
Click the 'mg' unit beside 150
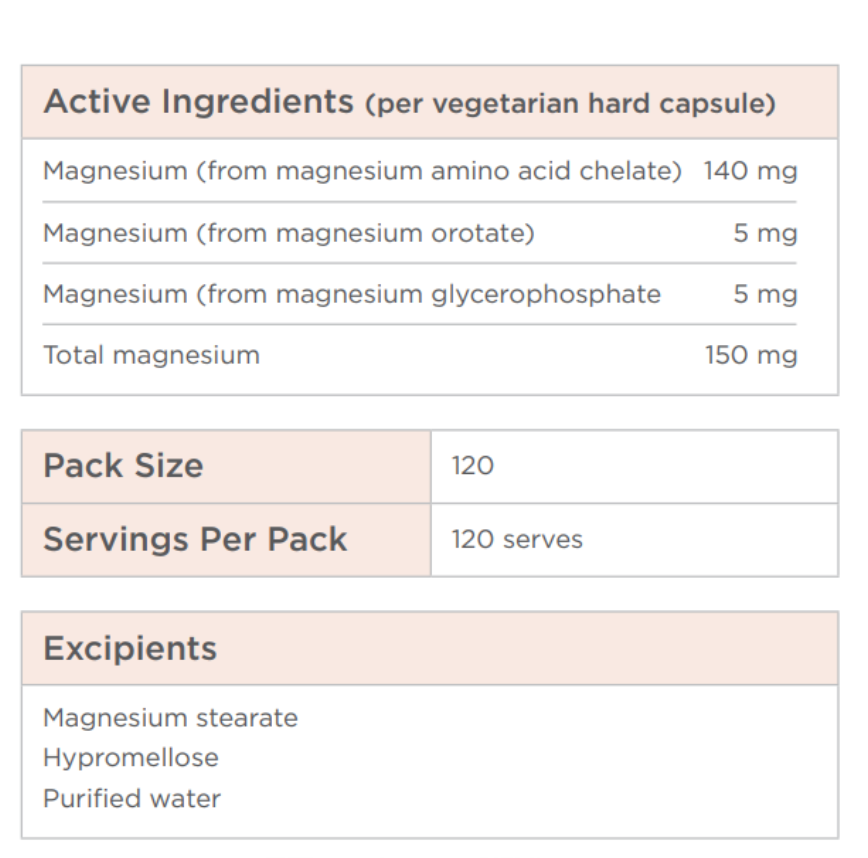[780, 355]
